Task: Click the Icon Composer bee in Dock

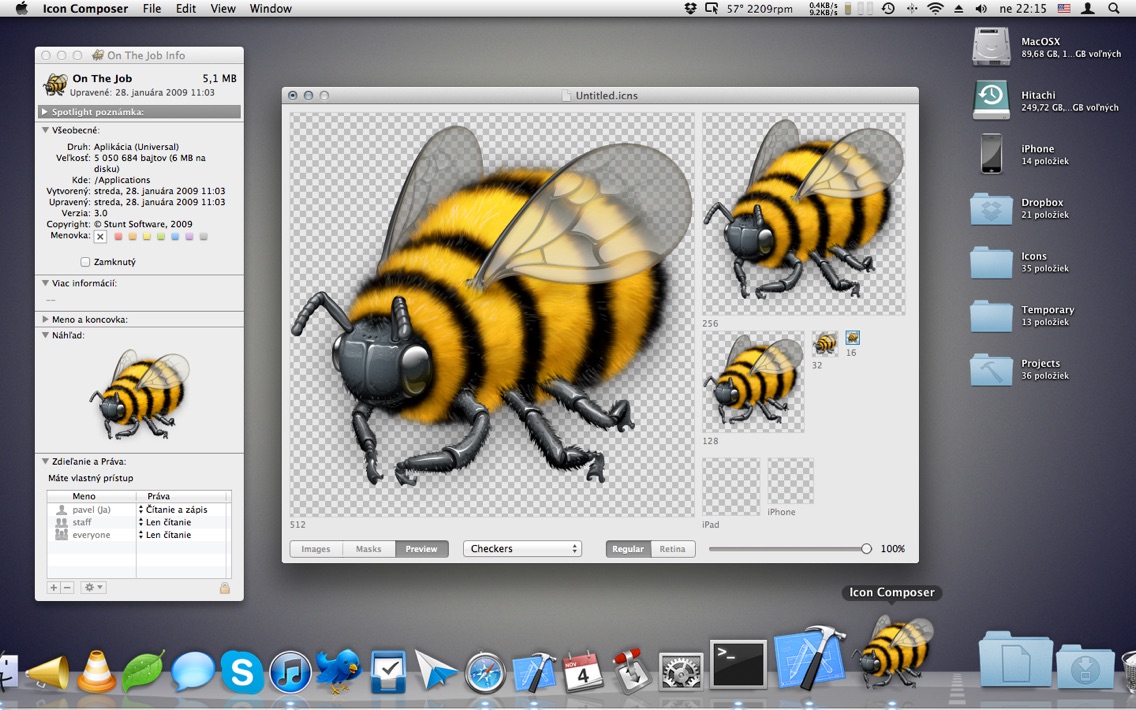Action: point(893,652)
